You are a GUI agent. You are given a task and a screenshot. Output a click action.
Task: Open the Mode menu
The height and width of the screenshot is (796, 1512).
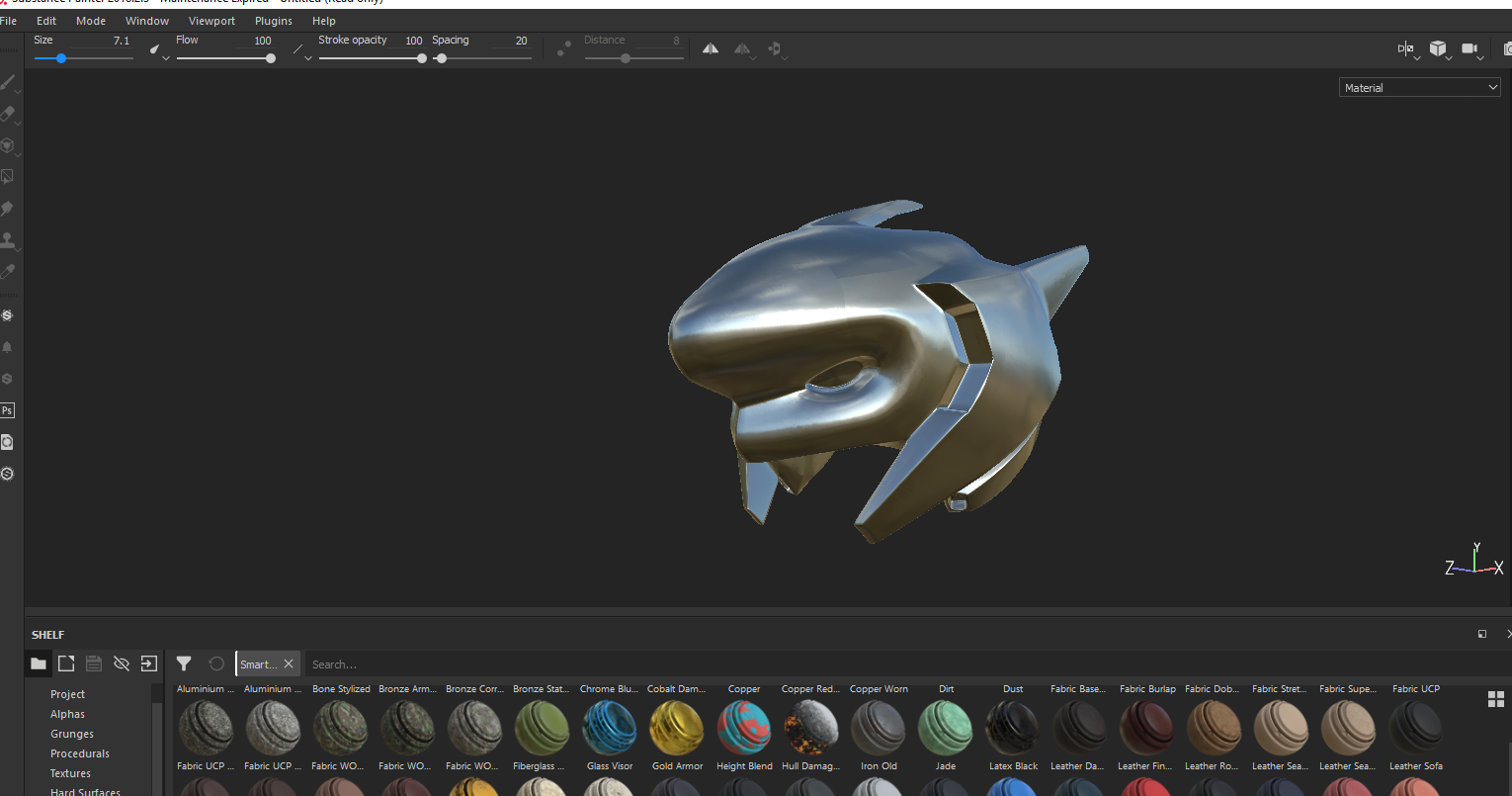[x=91, y=21]
